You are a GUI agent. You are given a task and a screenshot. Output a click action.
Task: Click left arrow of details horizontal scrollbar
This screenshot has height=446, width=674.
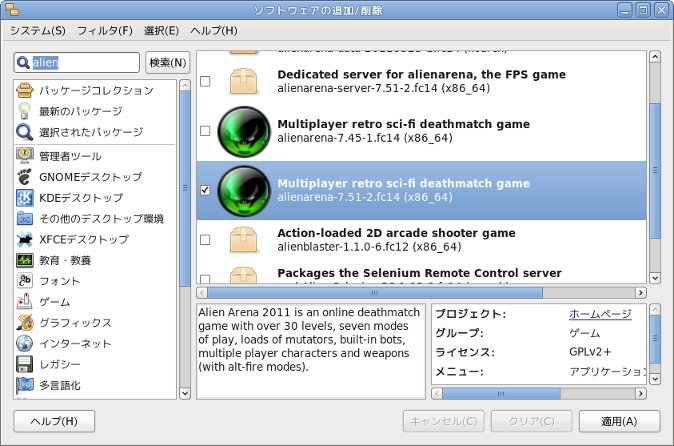(437, 393)
